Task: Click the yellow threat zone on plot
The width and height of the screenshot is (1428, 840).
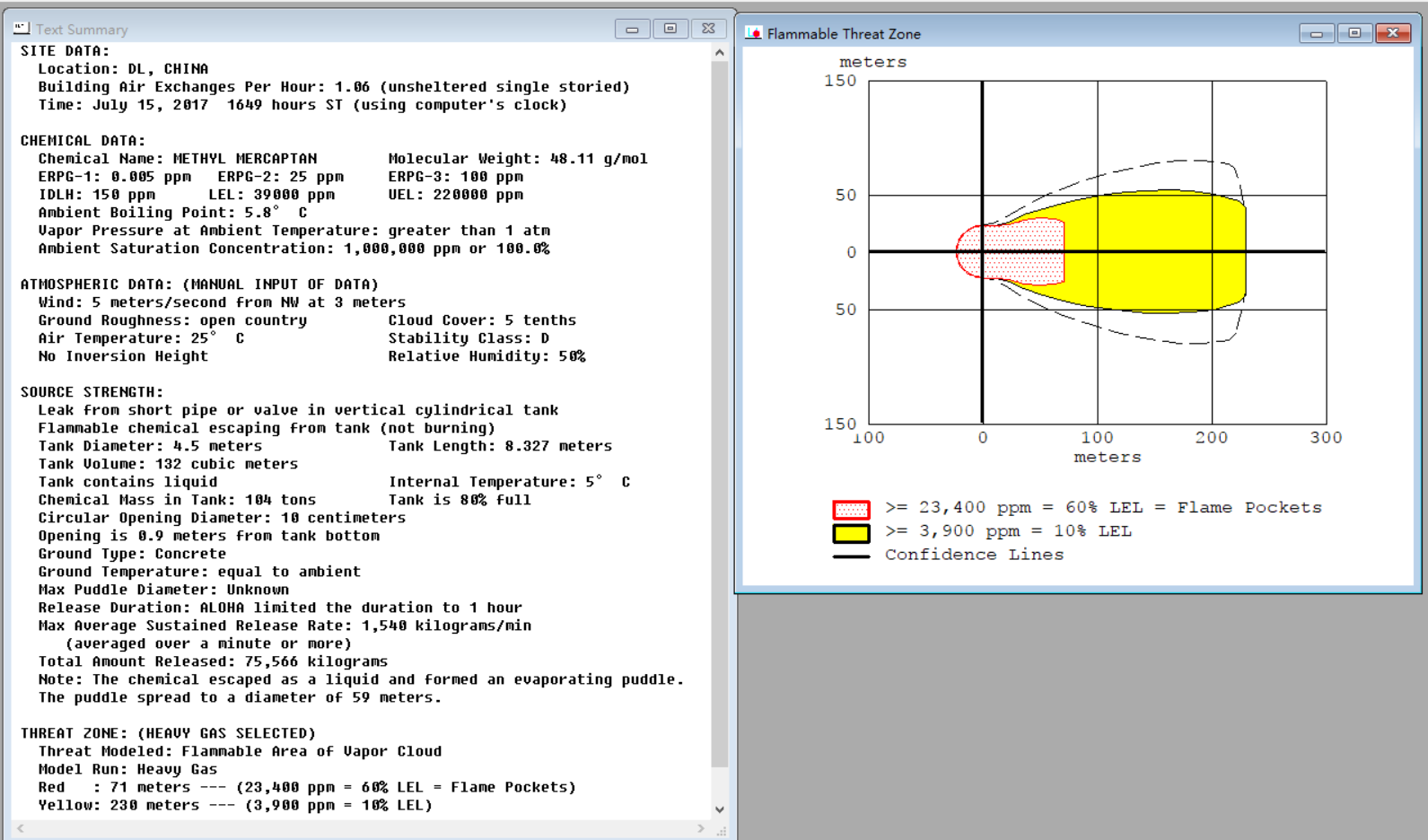Action: click(1158, 251)
